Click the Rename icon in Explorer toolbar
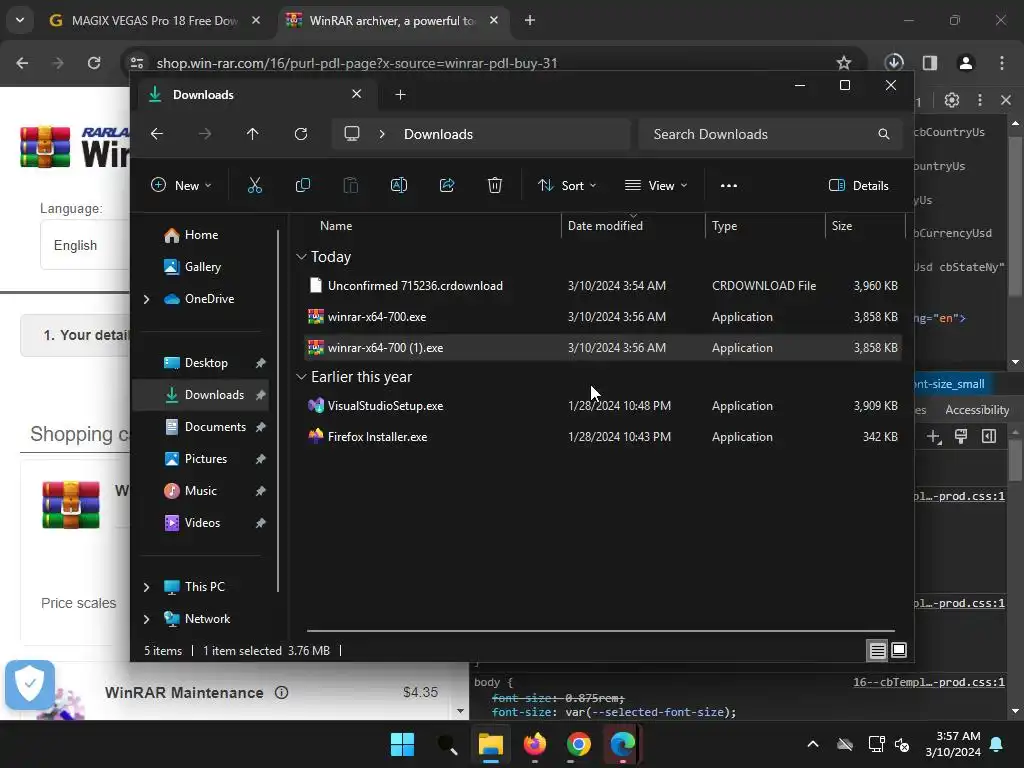The height and width of the screenshot is (768, 1024). click(398, 185)
